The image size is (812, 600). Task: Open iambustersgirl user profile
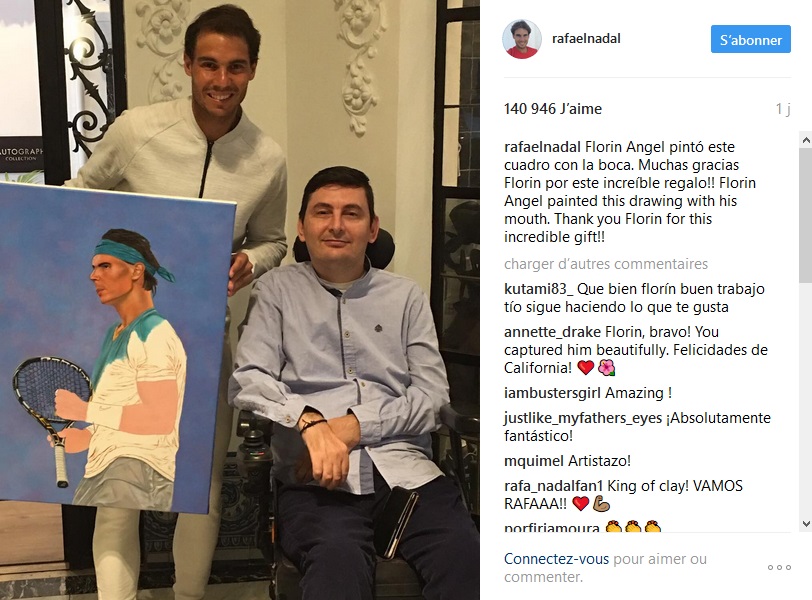click(552, 393)
